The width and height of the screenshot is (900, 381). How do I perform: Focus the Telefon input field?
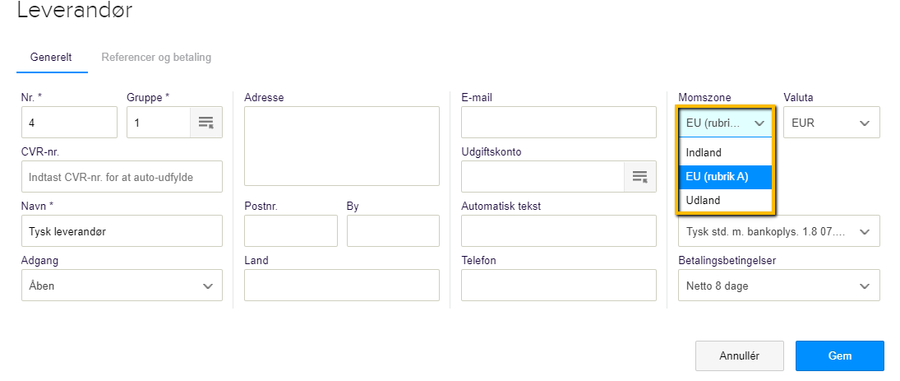(558, 285)
